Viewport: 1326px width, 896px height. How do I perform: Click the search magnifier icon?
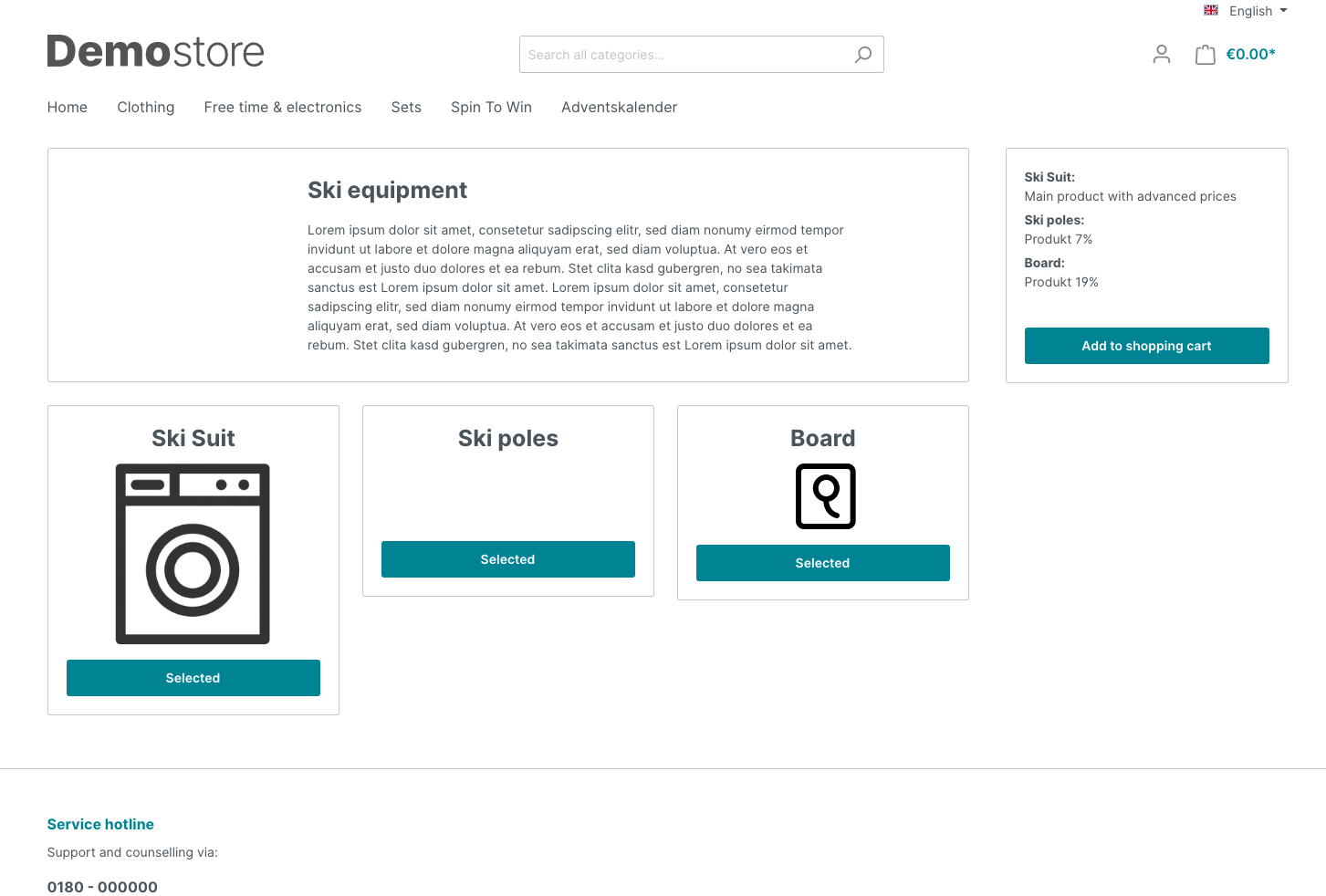862,55
